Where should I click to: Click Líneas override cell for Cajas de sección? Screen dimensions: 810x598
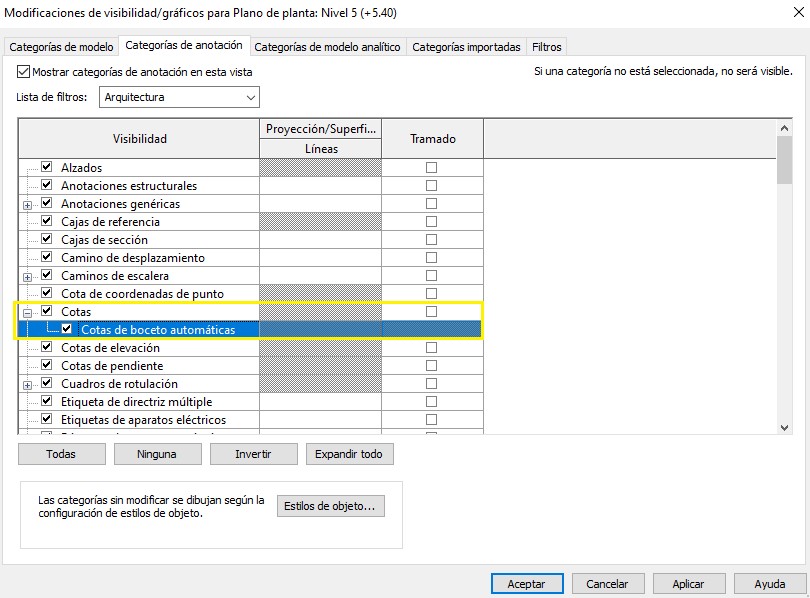coord(320,240)
